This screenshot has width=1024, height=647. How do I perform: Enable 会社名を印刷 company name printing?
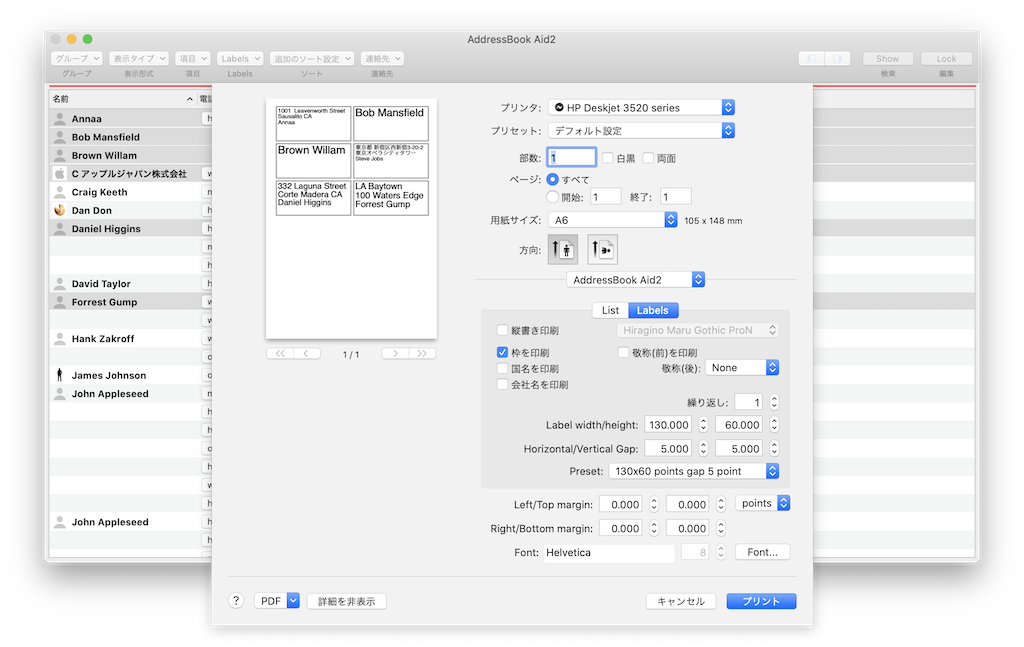pos(502,385)
